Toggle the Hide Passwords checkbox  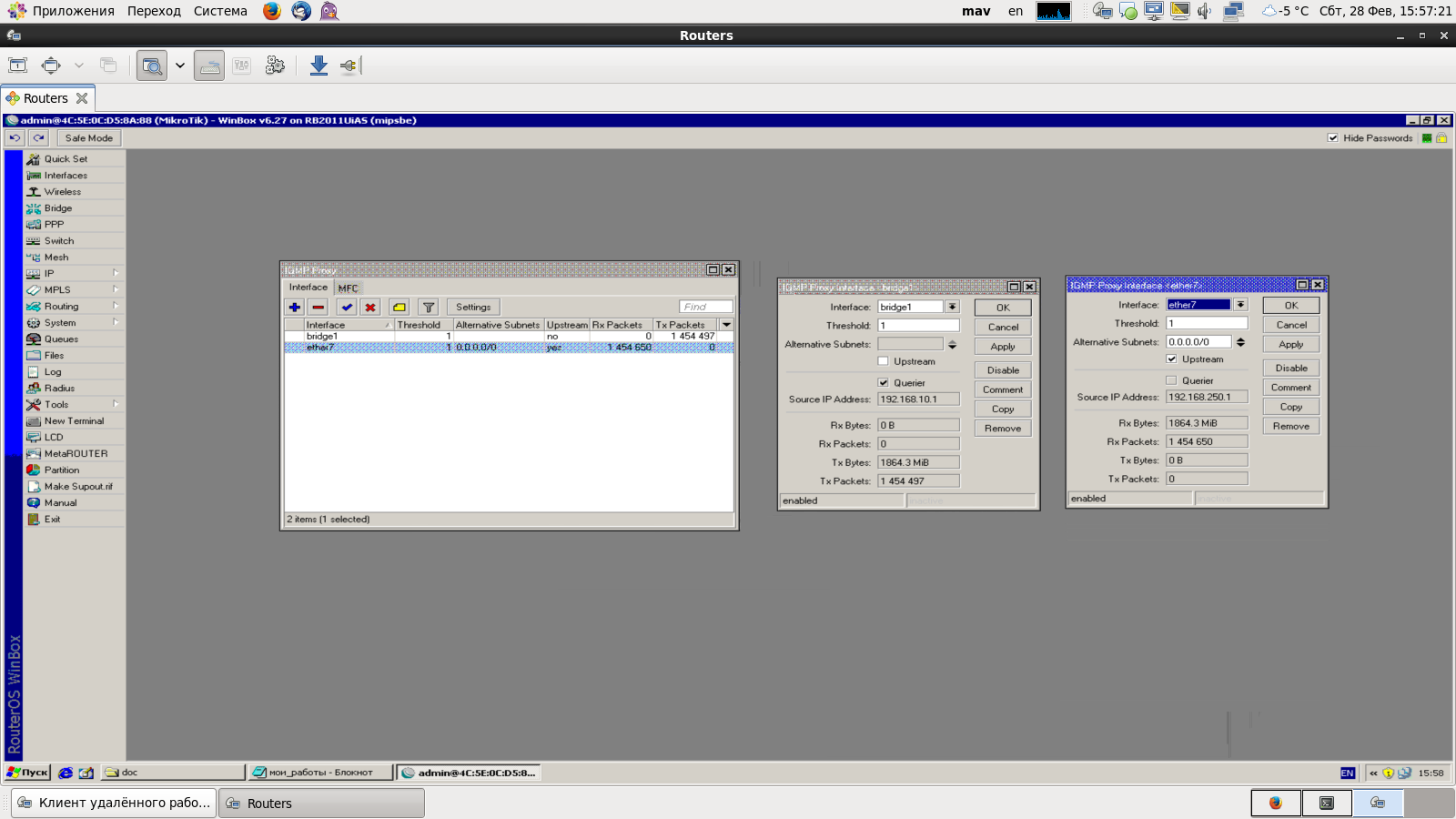point(1333,138)
